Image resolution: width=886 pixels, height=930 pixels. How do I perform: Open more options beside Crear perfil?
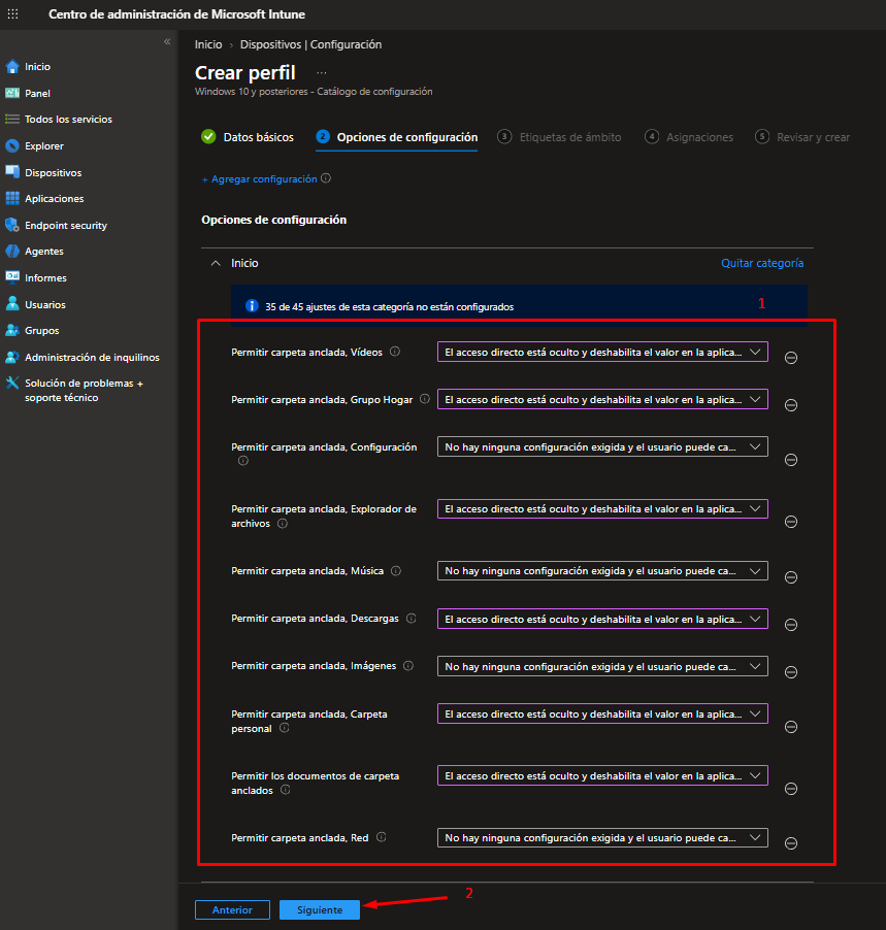click(321, 73)
